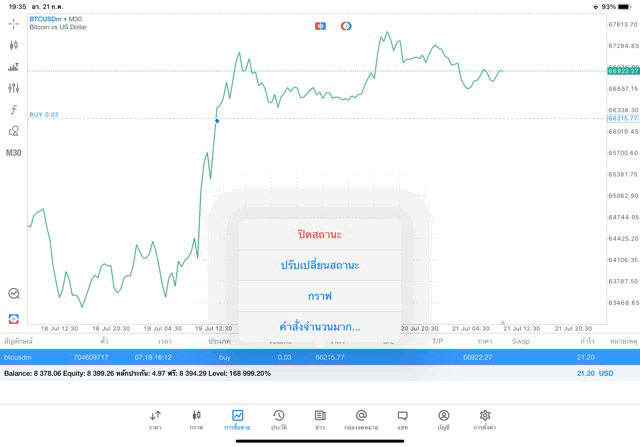
Task: Tap the BUY 0.03 position marker
Action: point(44,115)
